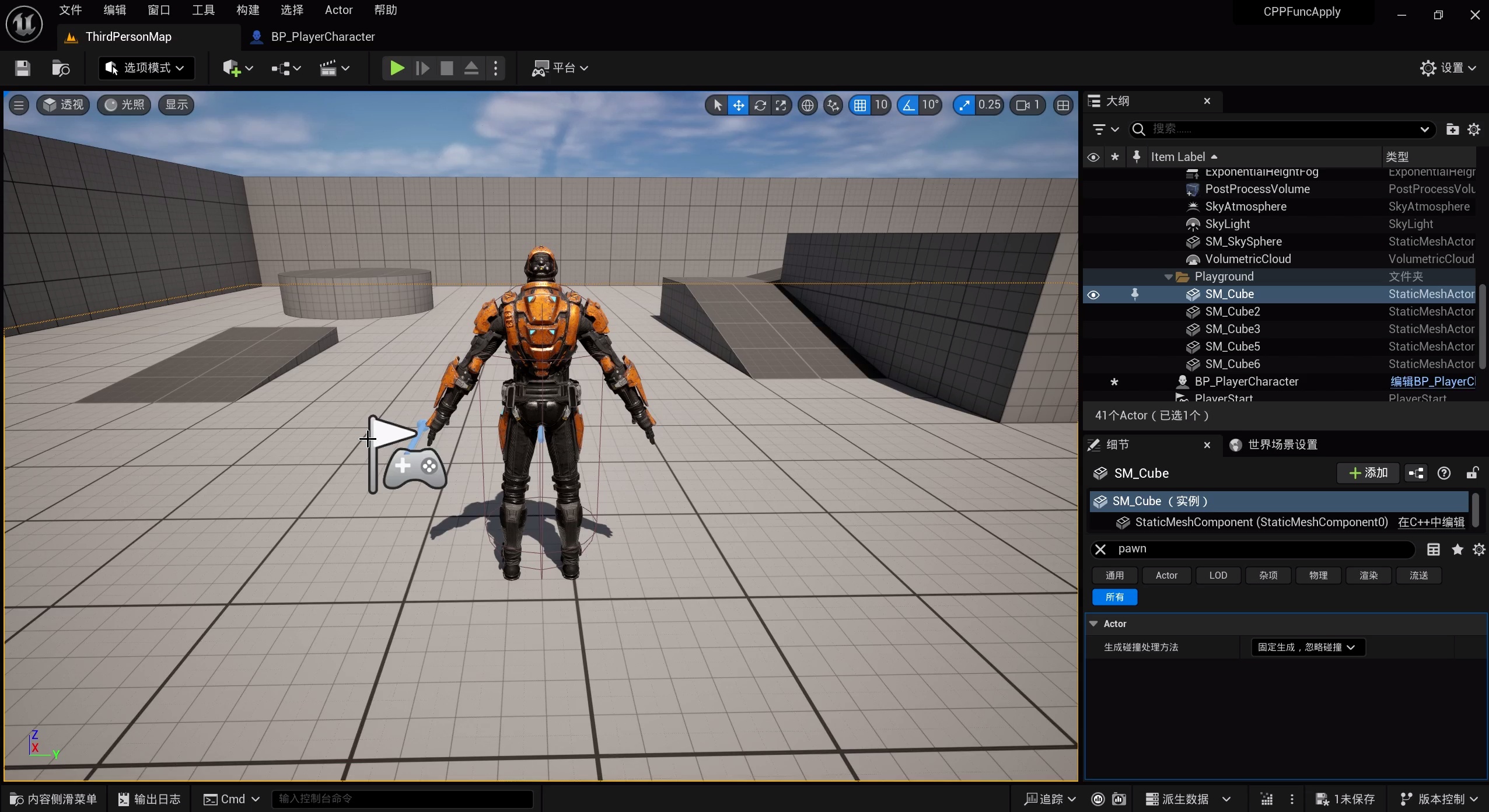Open the 在C++中编辑 link
Viewport: 1489px width, 812px height.
pos(1431,523)
